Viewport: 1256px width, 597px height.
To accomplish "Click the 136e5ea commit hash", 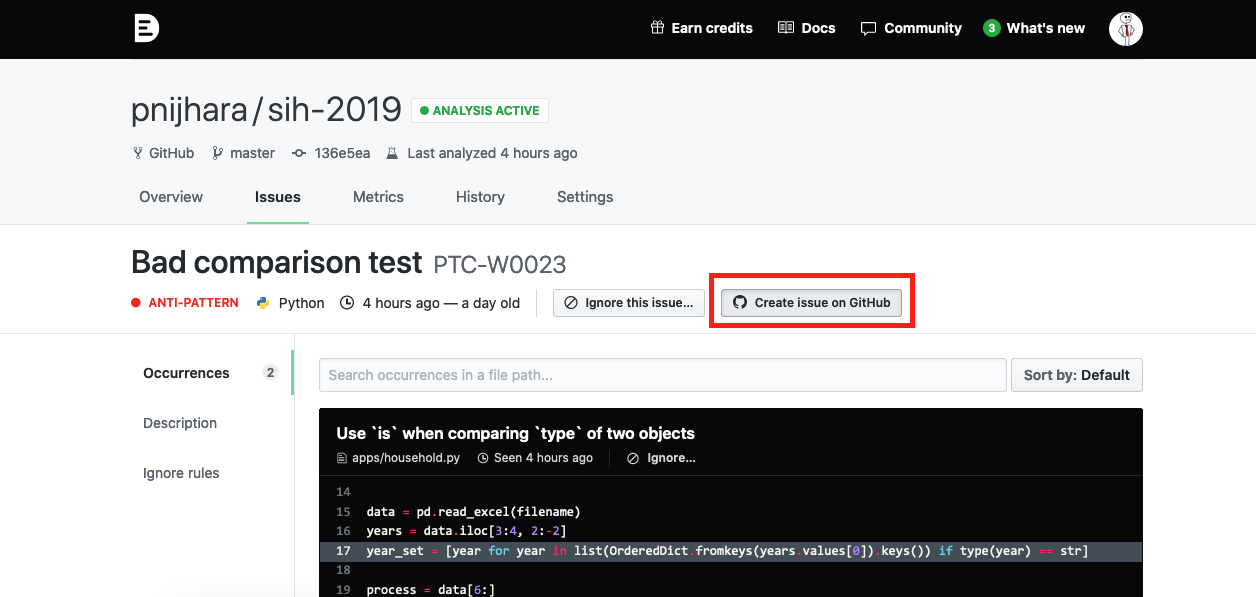I will pos(331,153).
